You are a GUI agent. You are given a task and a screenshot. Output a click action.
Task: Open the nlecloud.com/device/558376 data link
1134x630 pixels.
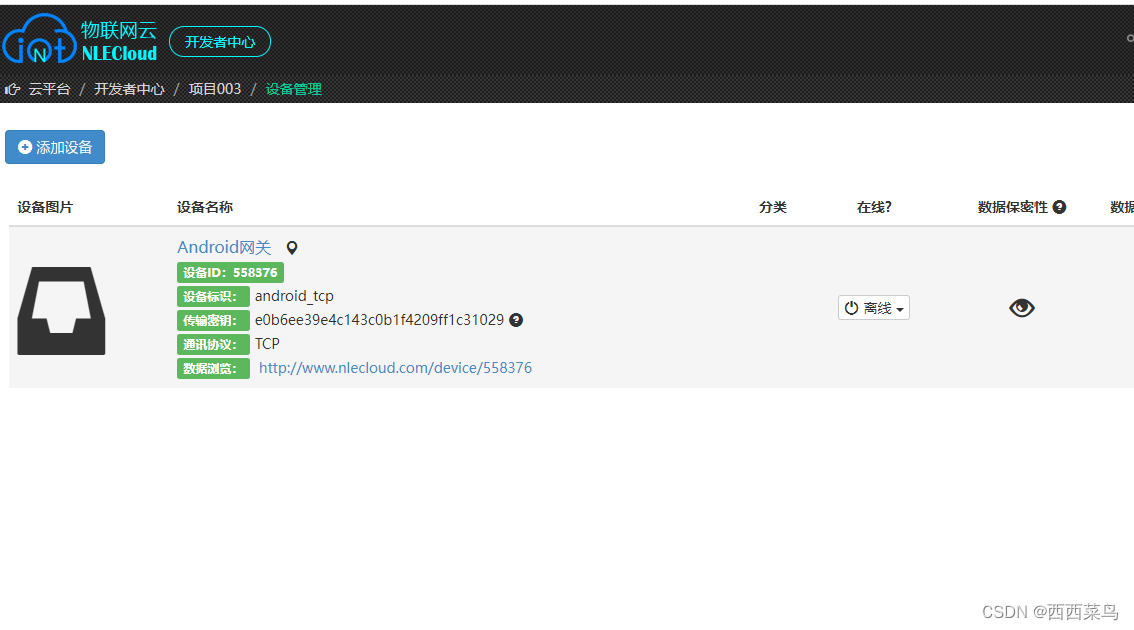click(396, 367)
